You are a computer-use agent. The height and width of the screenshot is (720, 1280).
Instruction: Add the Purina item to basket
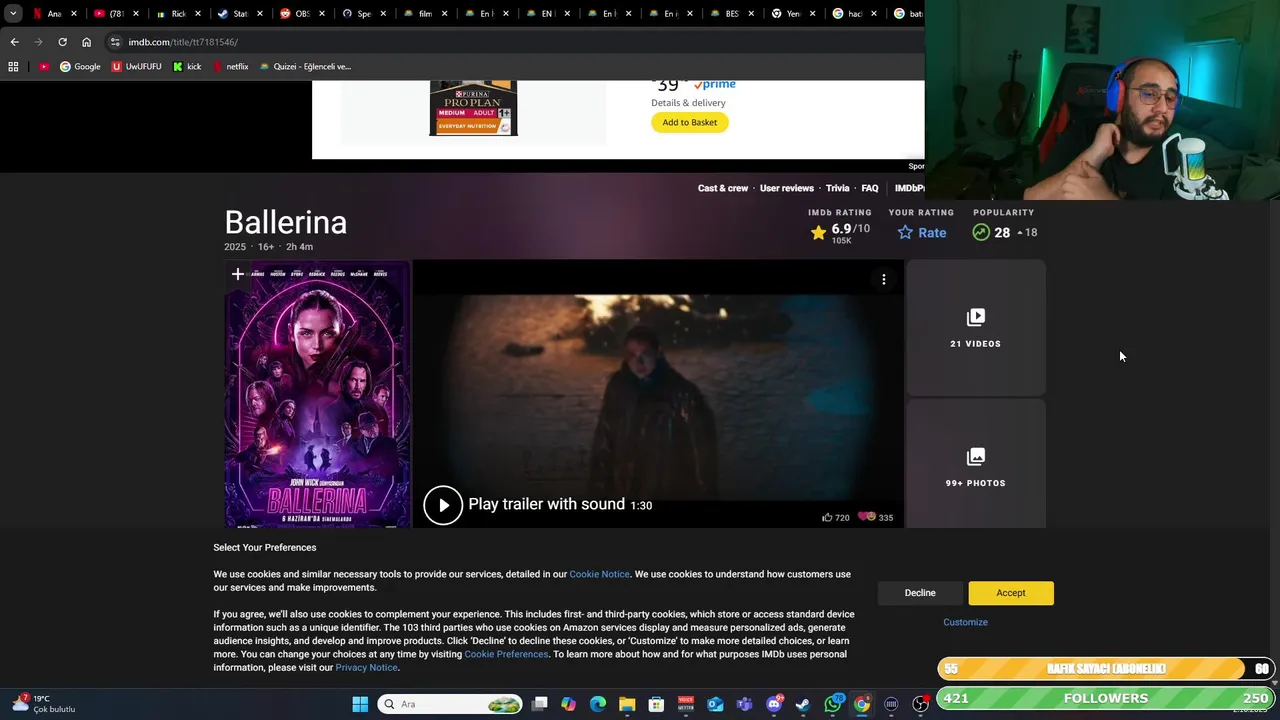[690, 122]
